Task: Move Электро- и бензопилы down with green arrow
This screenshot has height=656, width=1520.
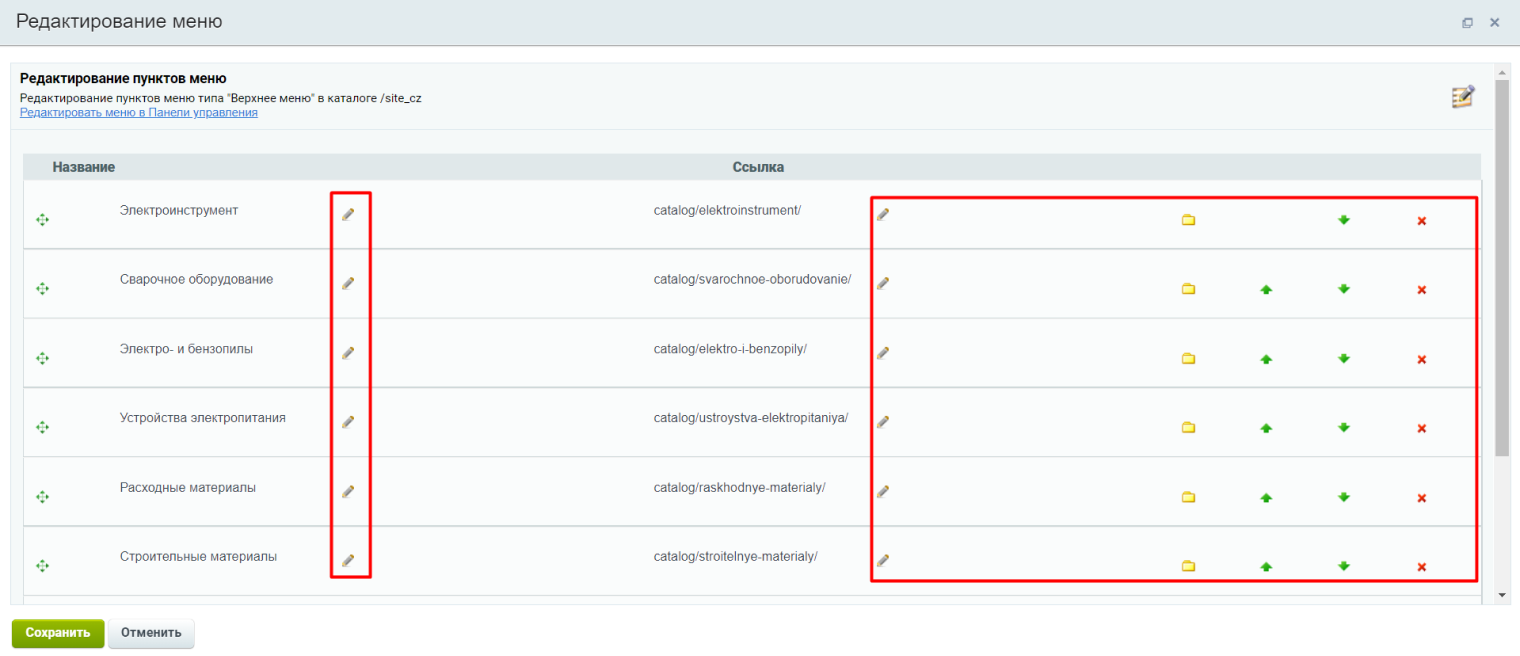Action: [1344, 358]
